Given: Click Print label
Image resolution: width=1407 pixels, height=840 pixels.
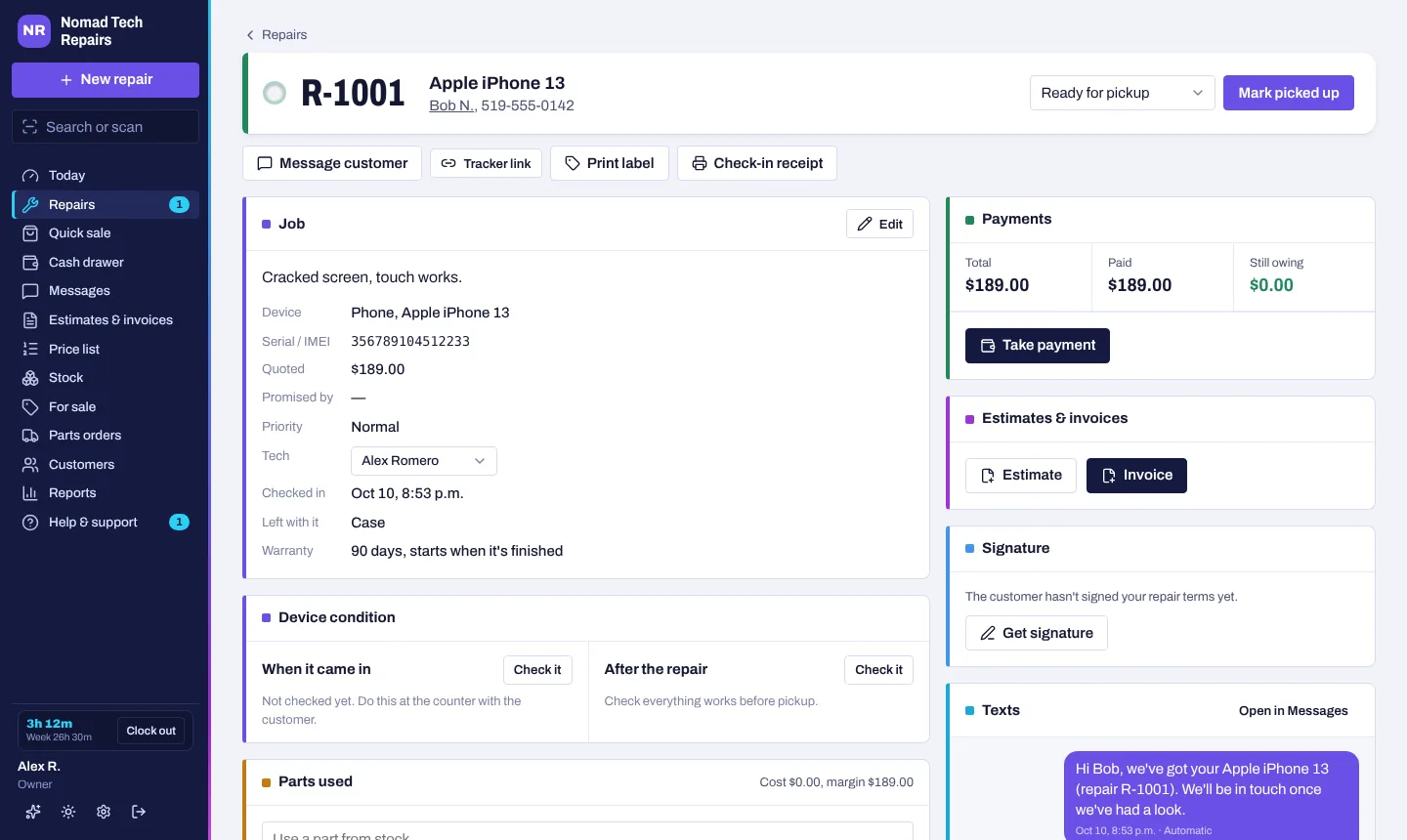Looking at the screenshot, I should tap(610, 163).
